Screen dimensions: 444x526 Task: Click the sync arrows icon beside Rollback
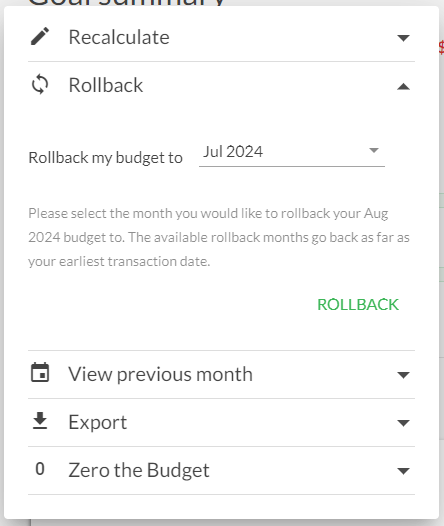point(40,84)
